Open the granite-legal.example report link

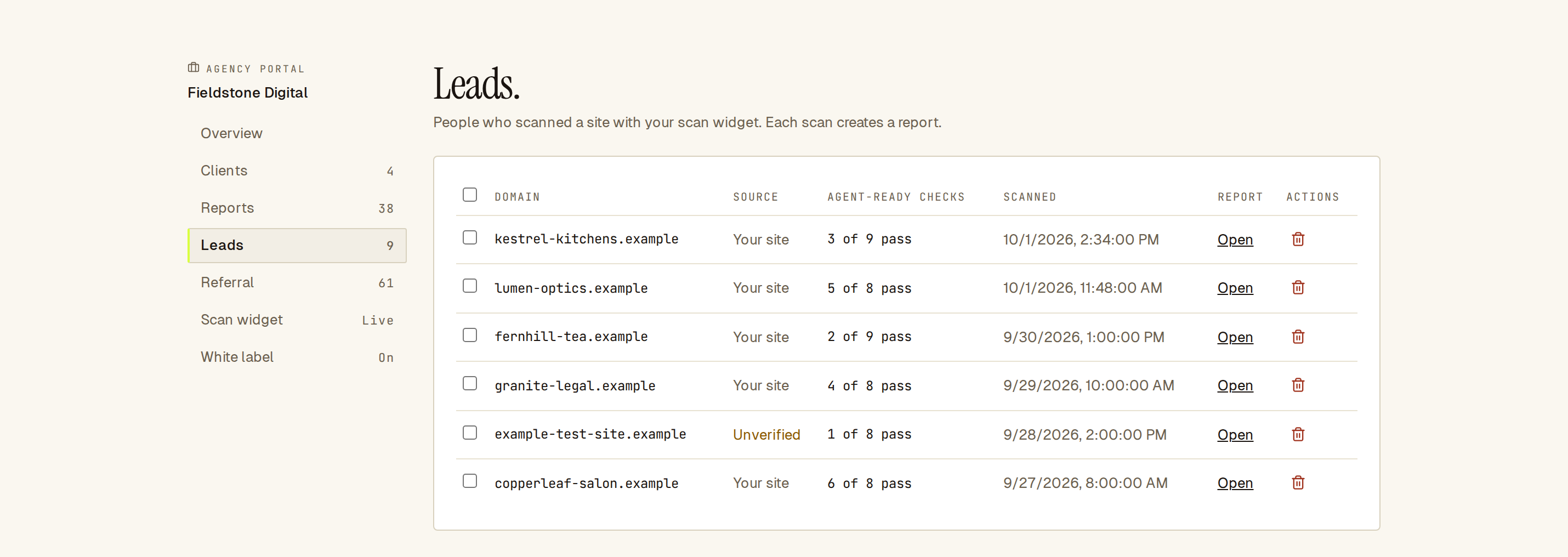1235,386
